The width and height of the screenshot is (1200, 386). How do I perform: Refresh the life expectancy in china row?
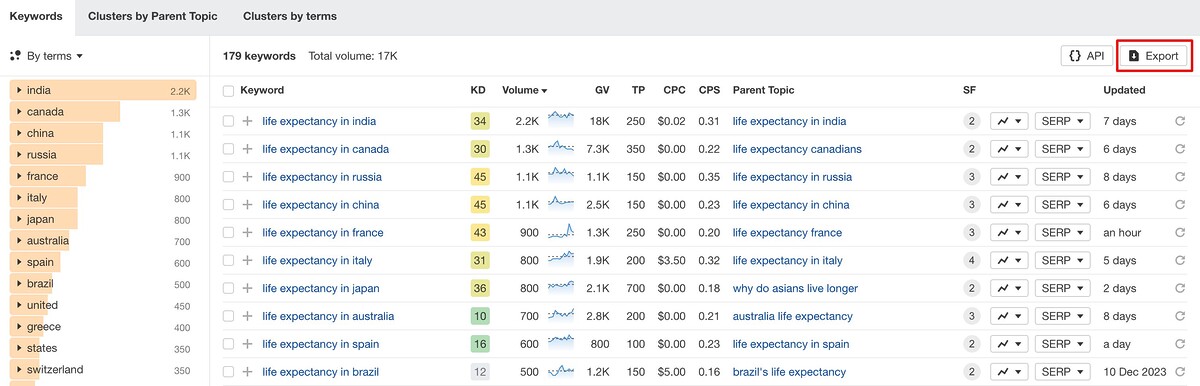point(1180,205)
